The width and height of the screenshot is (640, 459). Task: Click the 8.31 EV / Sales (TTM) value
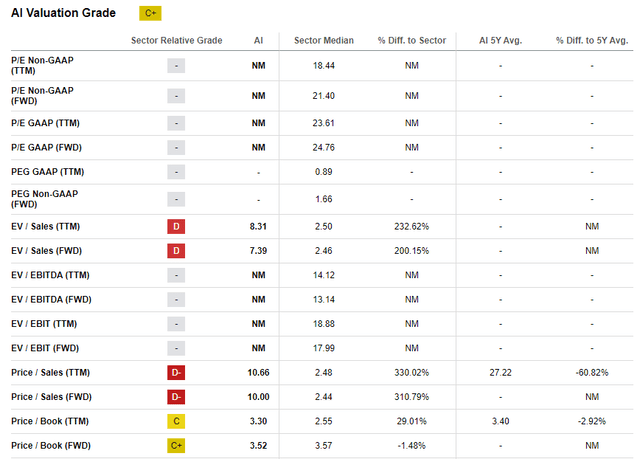258,226
